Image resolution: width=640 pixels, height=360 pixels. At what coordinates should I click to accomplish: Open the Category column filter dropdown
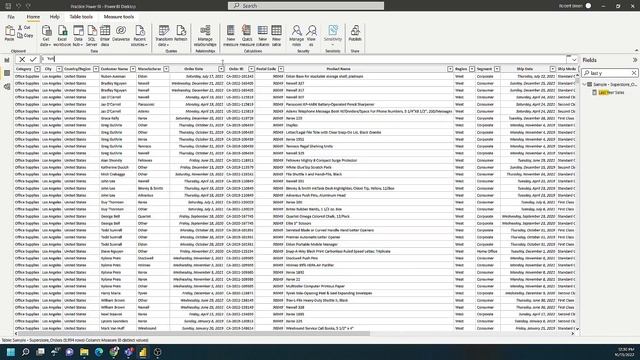tap(37, 69)
